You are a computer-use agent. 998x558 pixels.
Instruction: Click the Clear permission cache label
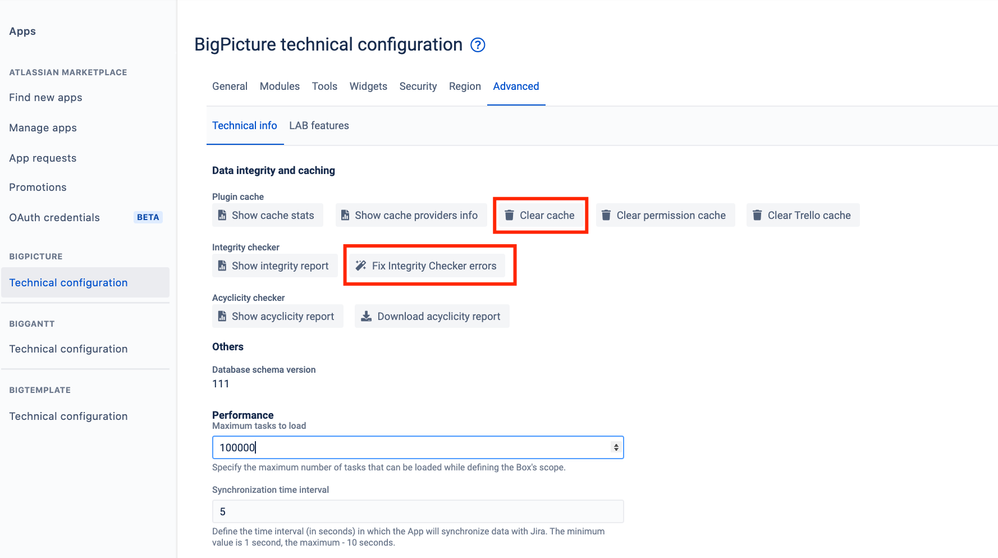point(671,215)
